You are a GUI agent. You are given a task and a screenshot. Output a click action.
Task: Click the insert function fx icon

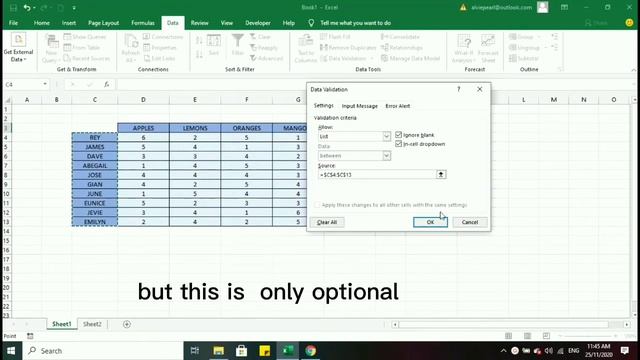click(x=107, y=84)
